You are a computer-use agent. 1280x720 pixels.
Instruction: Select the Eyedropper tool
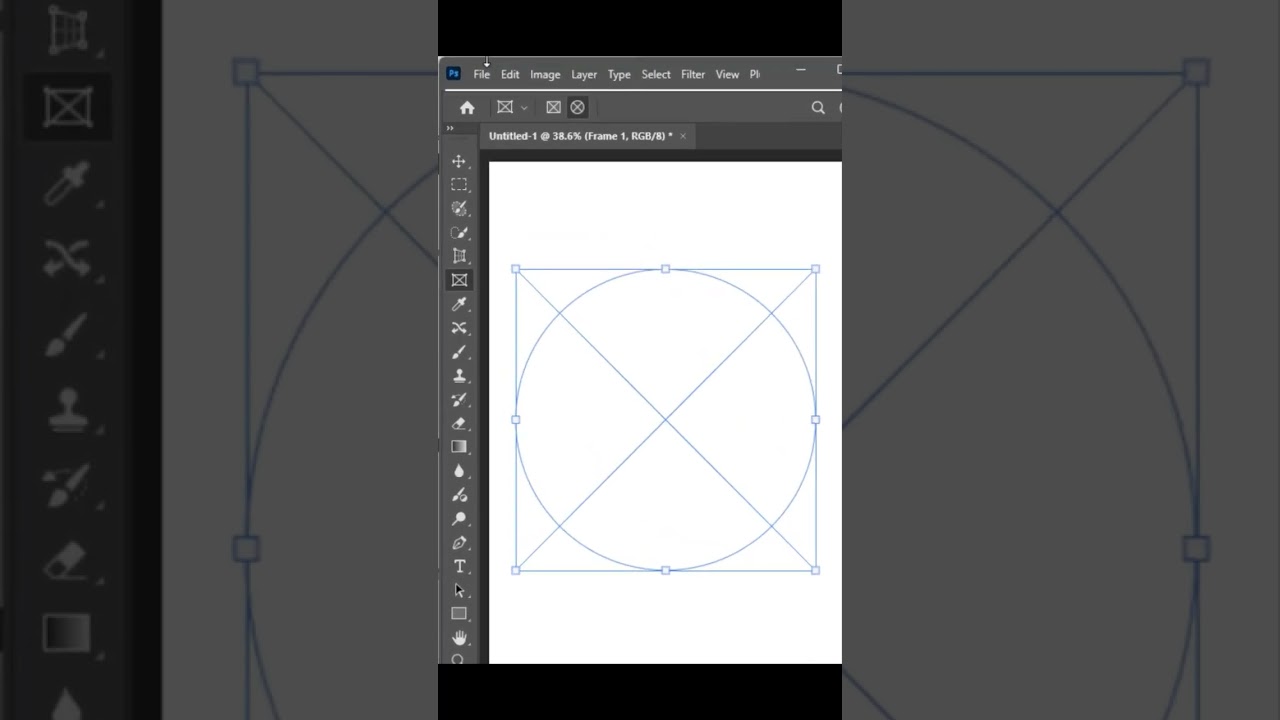[x=459, y=304]
